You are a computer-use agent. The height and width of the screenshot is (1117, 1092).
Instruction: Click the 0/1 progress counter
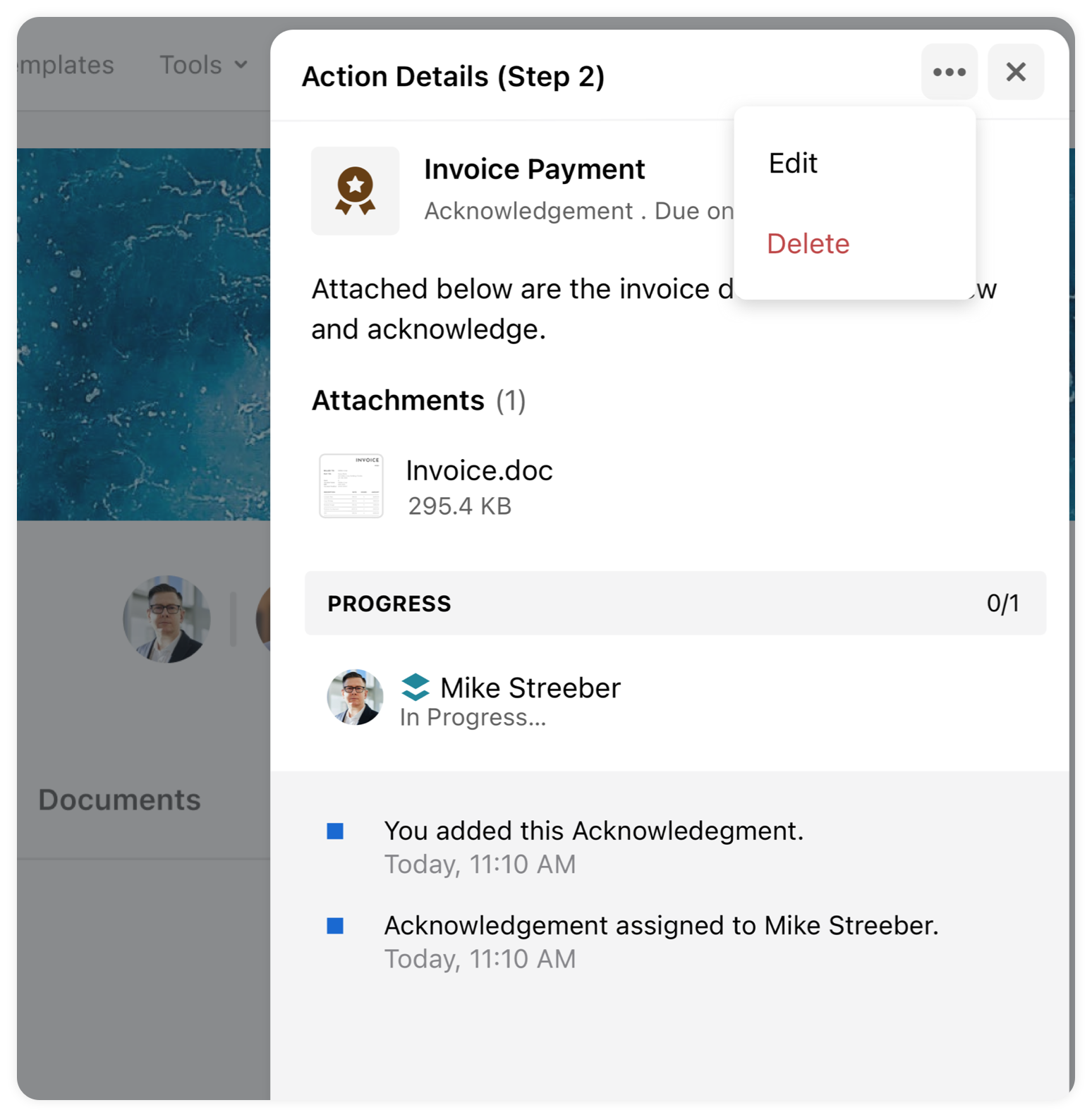click(x=1002, y=603)
